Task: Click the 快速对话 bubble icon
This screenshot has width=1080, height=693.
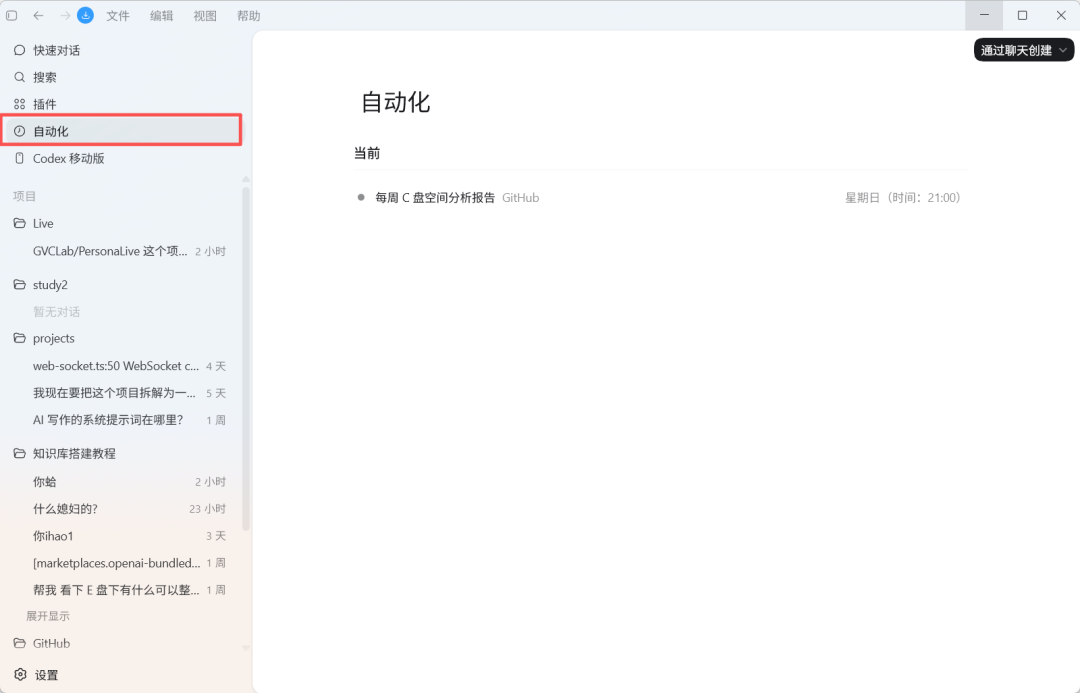Action: [x=19, y=50]
